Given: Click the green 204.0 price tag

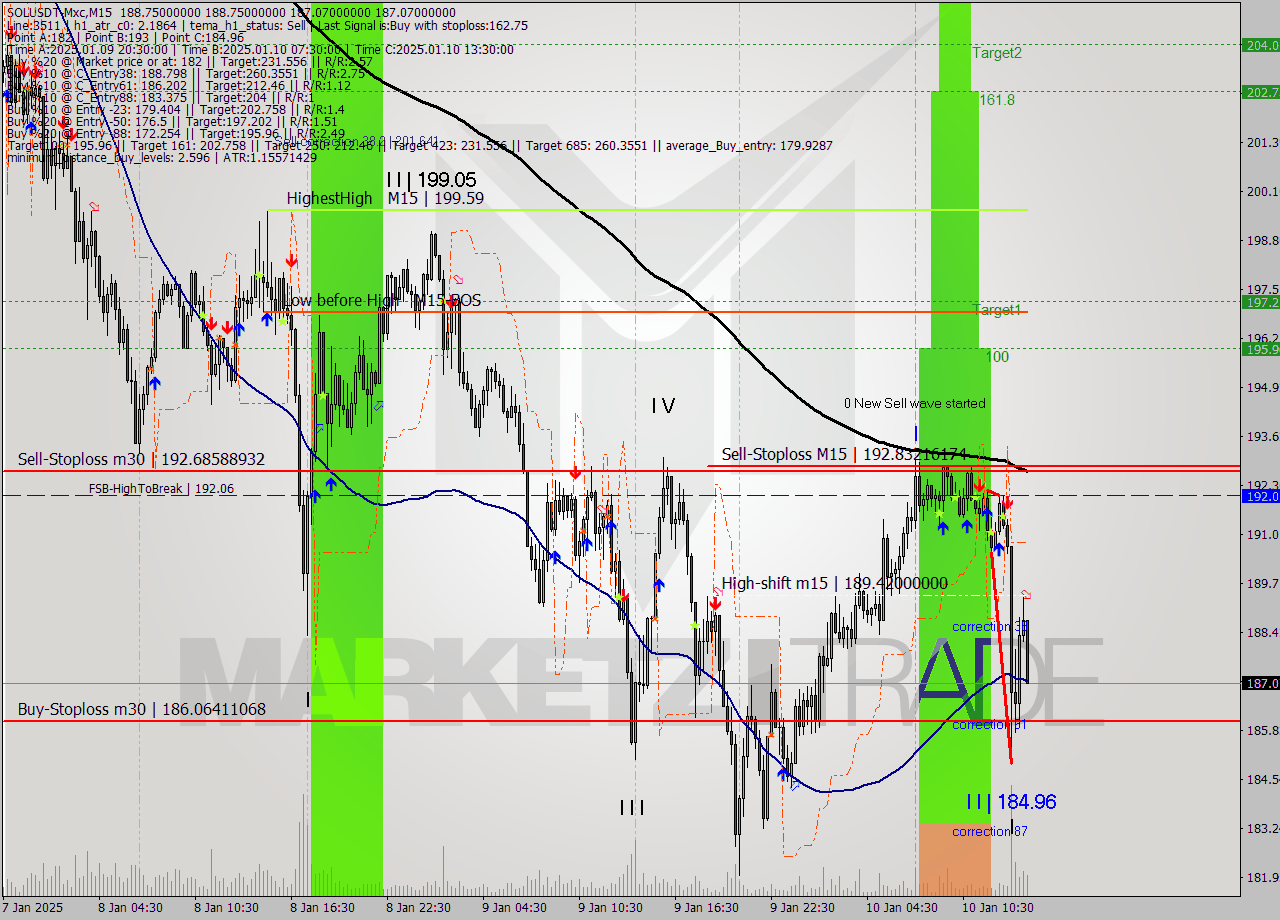Looking at the screenshot, I should point(1260,45).
